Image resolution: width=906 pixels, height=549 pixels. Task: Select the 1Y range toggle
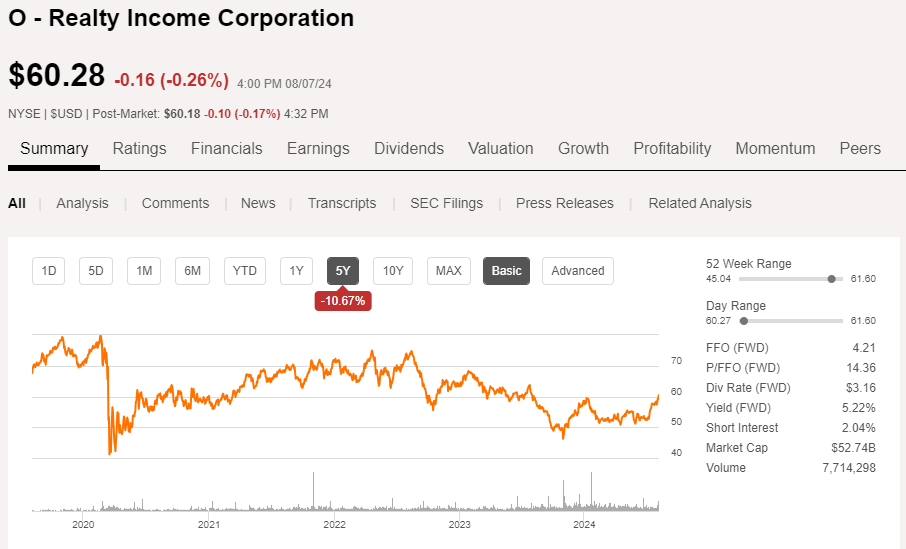tap(296, 270)
